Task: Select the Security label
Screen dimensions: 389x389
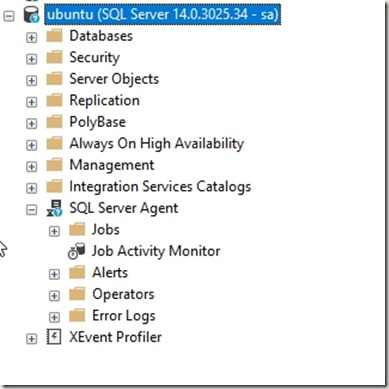Action: (x=94, y=58)
